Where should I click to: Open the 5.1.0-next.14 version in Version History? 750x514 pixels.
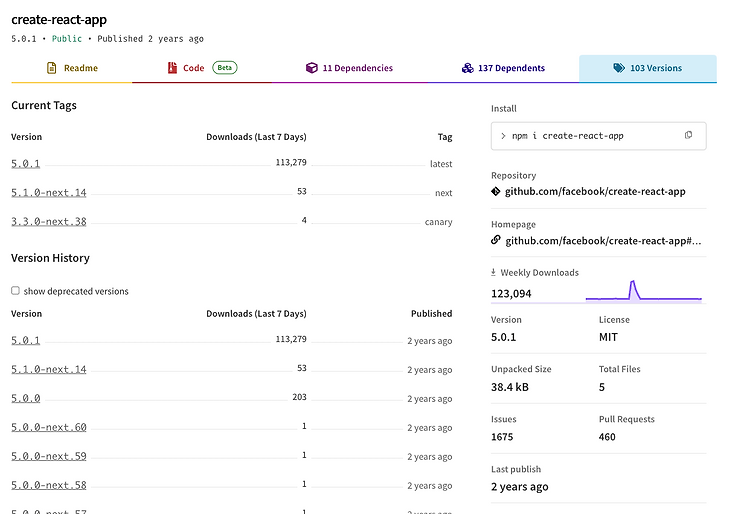(x=49, y=370)
